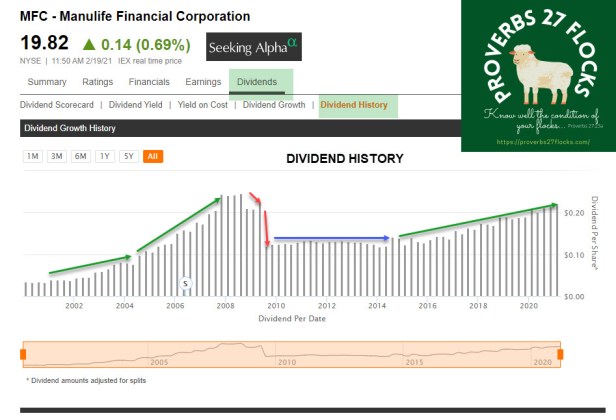
Task: Select the 1Y time range
Action: click(x=104, y=156)
